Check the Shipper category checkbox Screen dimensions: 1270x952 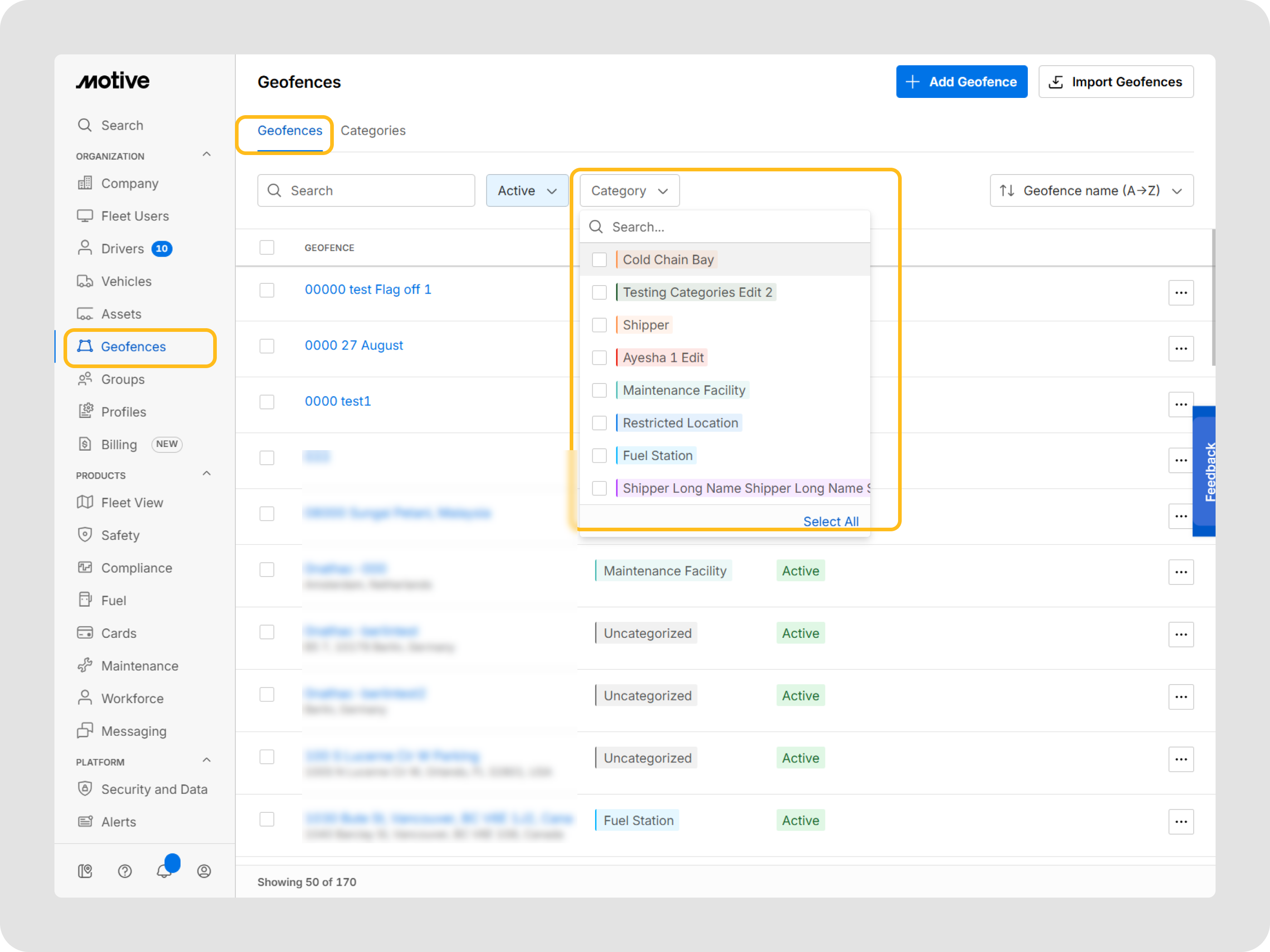coord(600,325)
